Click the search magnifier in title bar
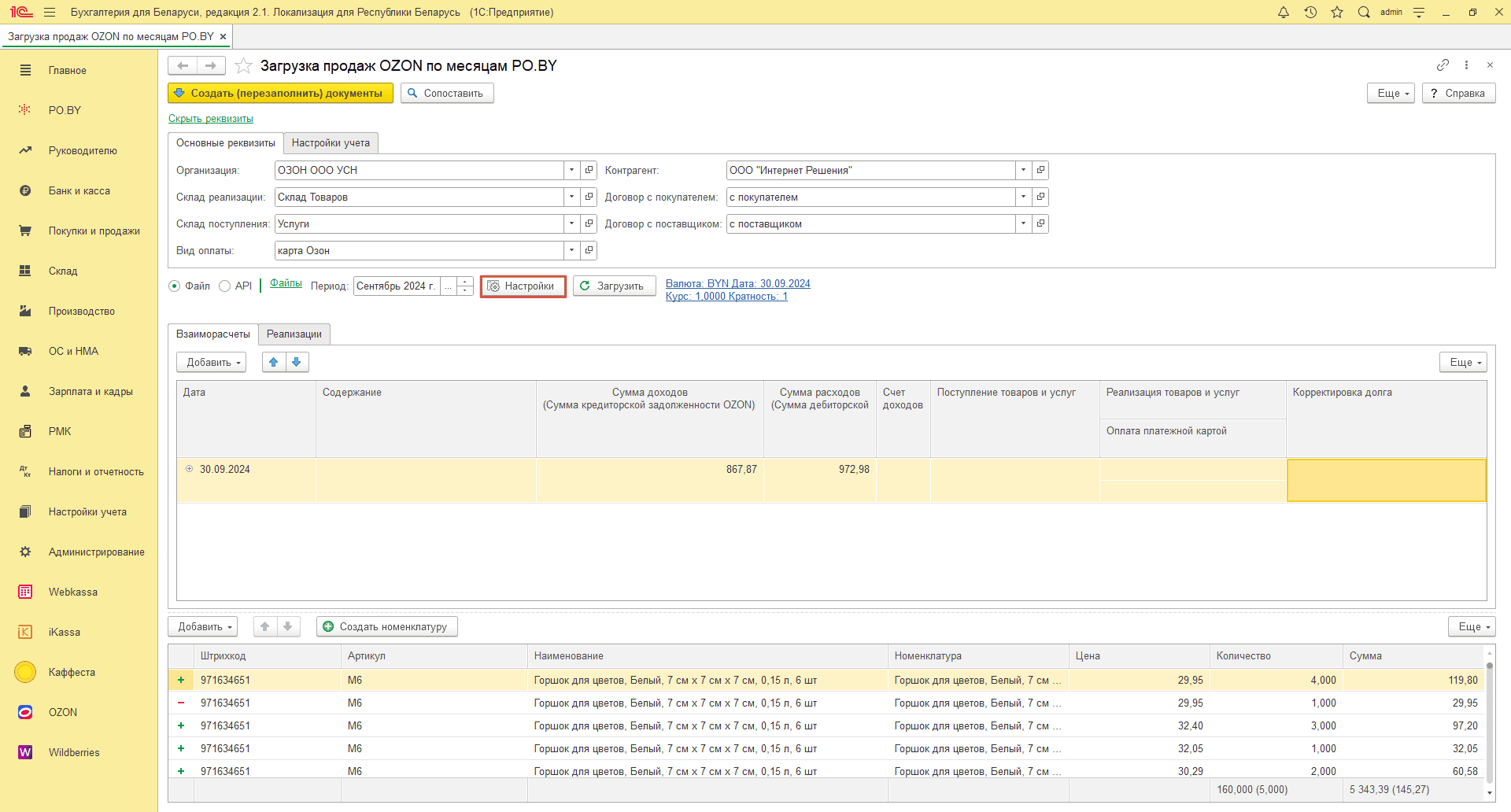Viewport: 1511px width, 812px height. 1364,12
